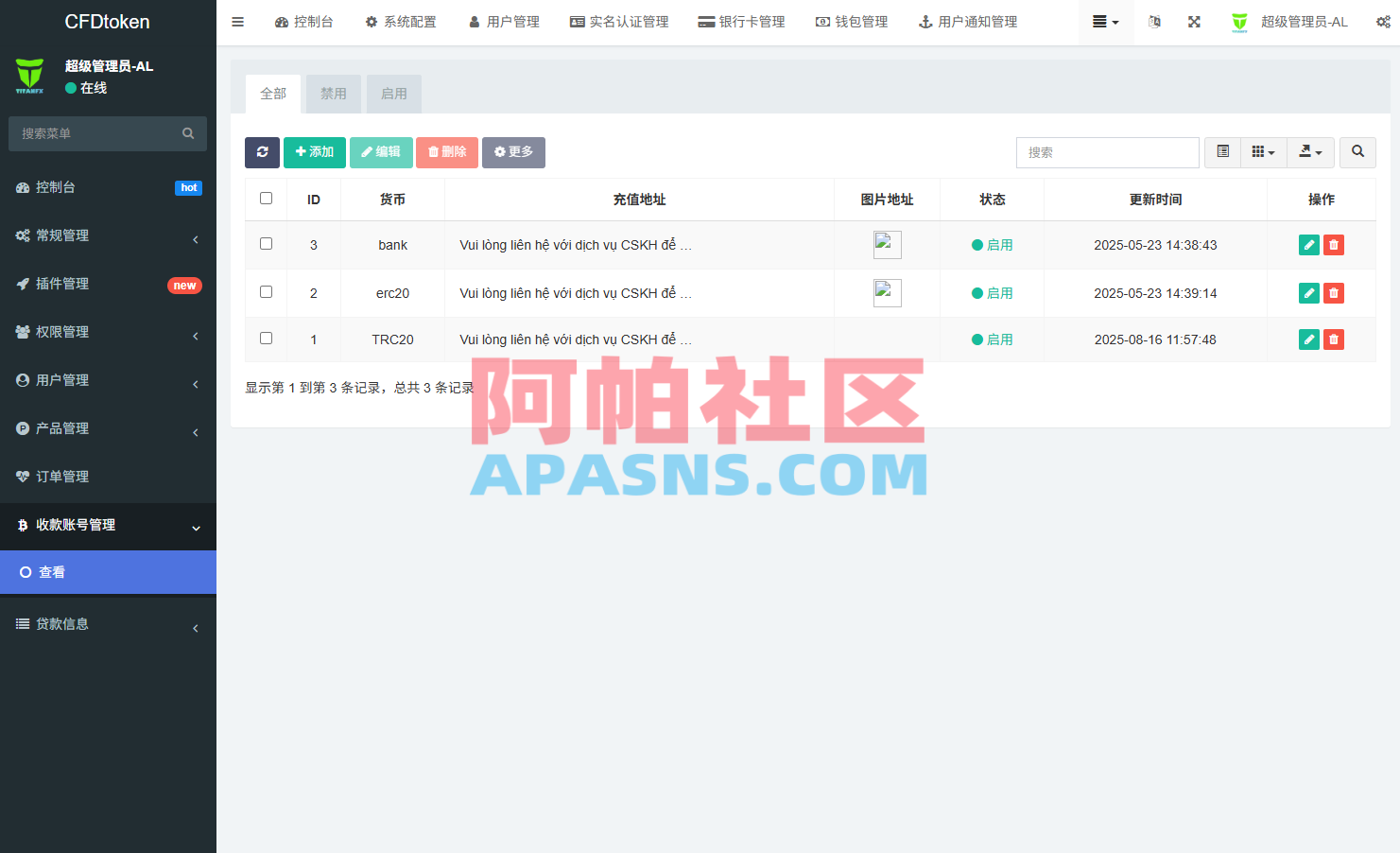Open the columns dropdown in table toolbar

[1264, 152]
